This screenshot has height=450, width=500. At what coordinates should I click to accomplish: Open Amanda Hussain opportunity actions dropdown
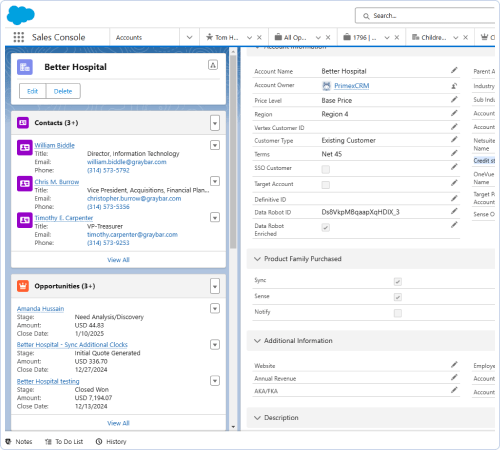point(215,309)
